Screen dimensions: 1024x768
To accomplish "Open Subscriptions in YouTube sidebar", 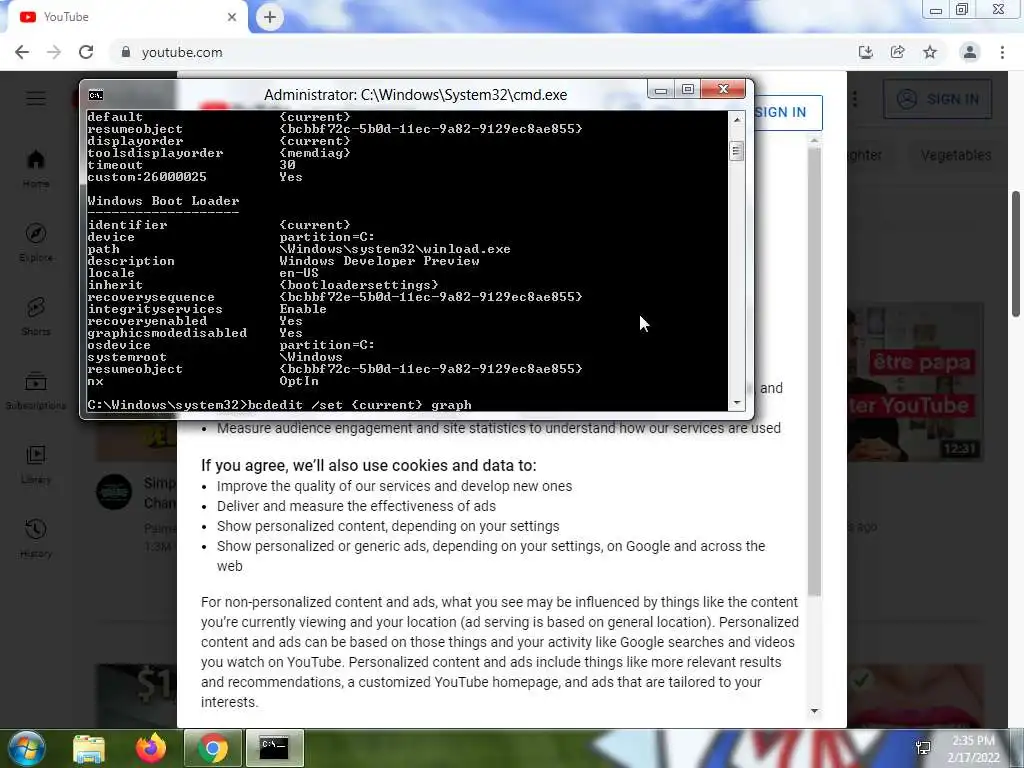I will (x=36, y=391).
